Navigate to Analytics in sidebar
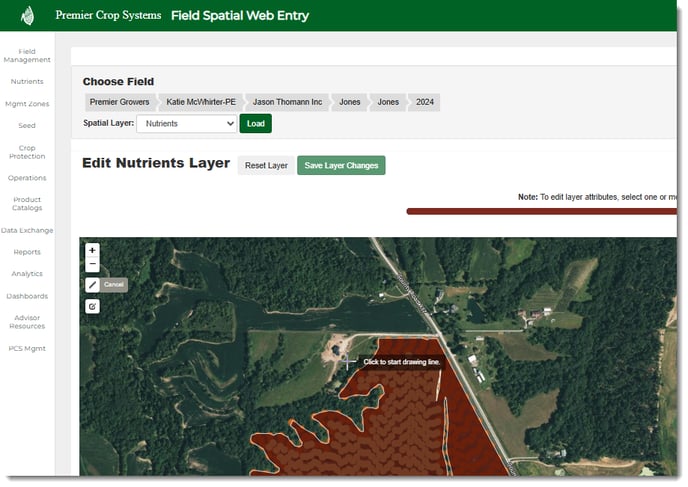688x487 pixels. [27, 274]
